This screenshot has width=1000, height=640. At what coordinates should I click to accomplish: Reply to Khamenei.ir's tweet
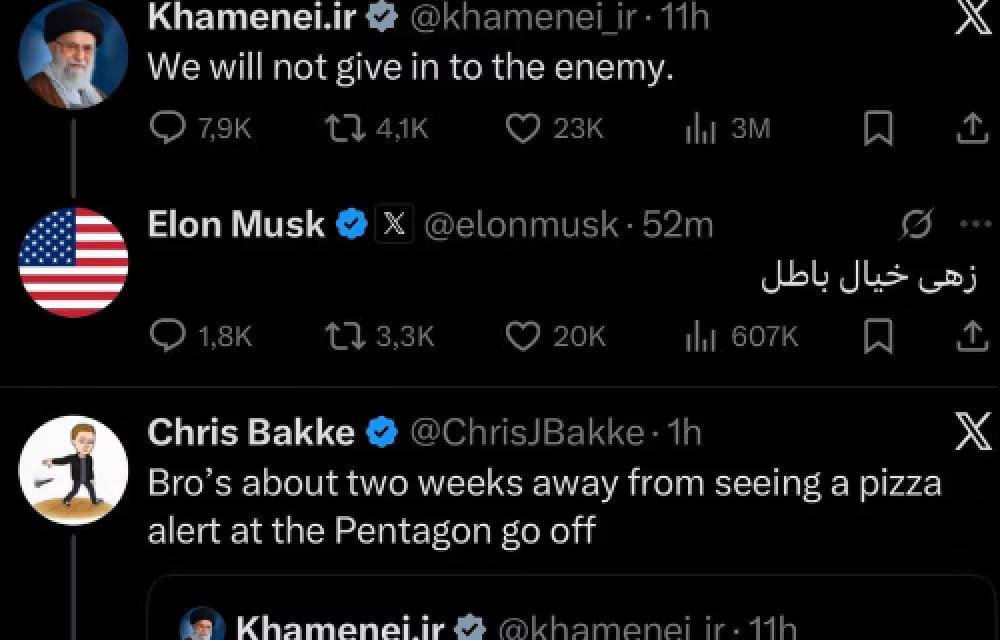point(167,129)
